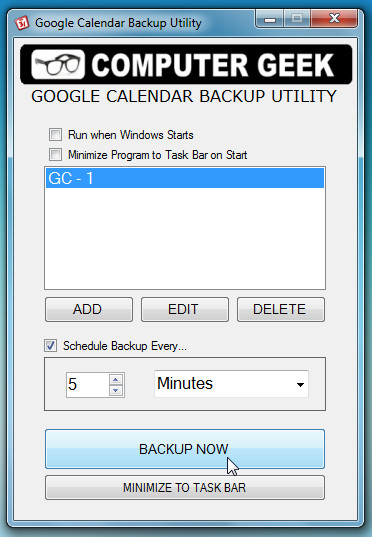Decrease interval with spinner down arrow

(116, 390)
